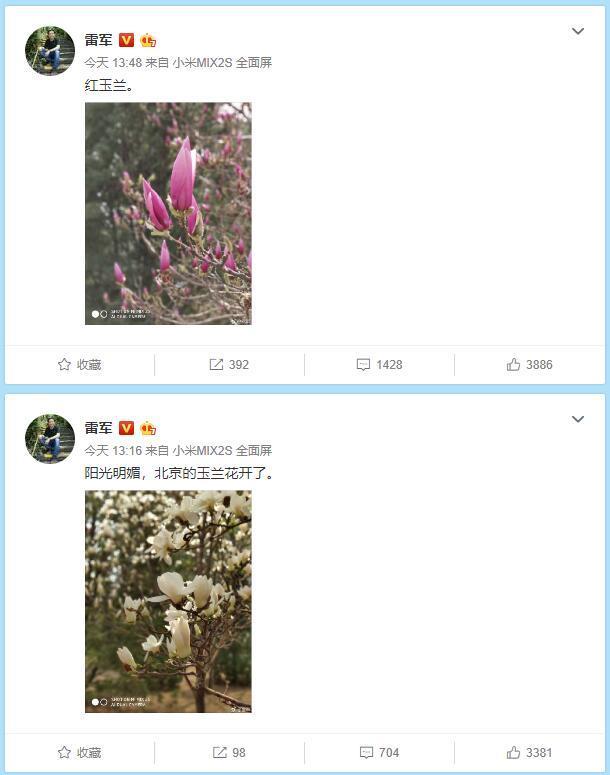This screenshot has width=610, height=775.
Task: Click the 收藏 label on the second post
Action: tap(89, 753)
